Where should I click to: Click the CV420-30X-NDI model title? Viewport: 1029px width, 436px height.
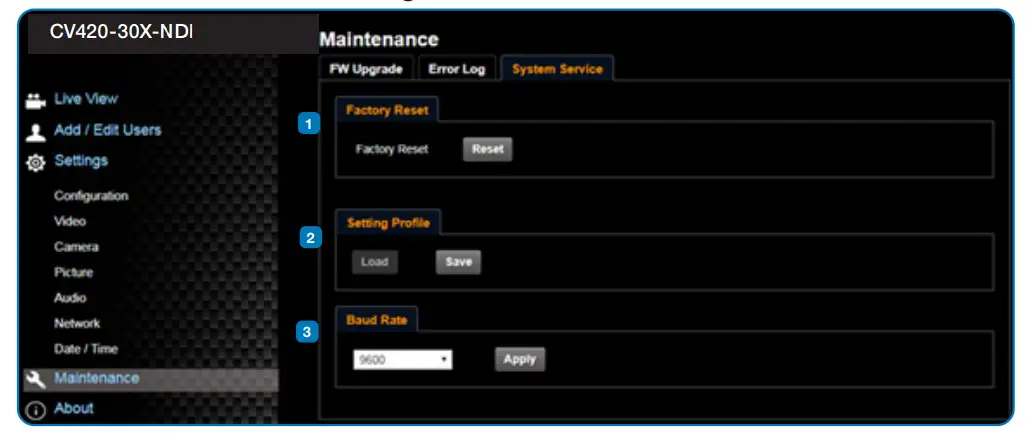pos(121,32)
